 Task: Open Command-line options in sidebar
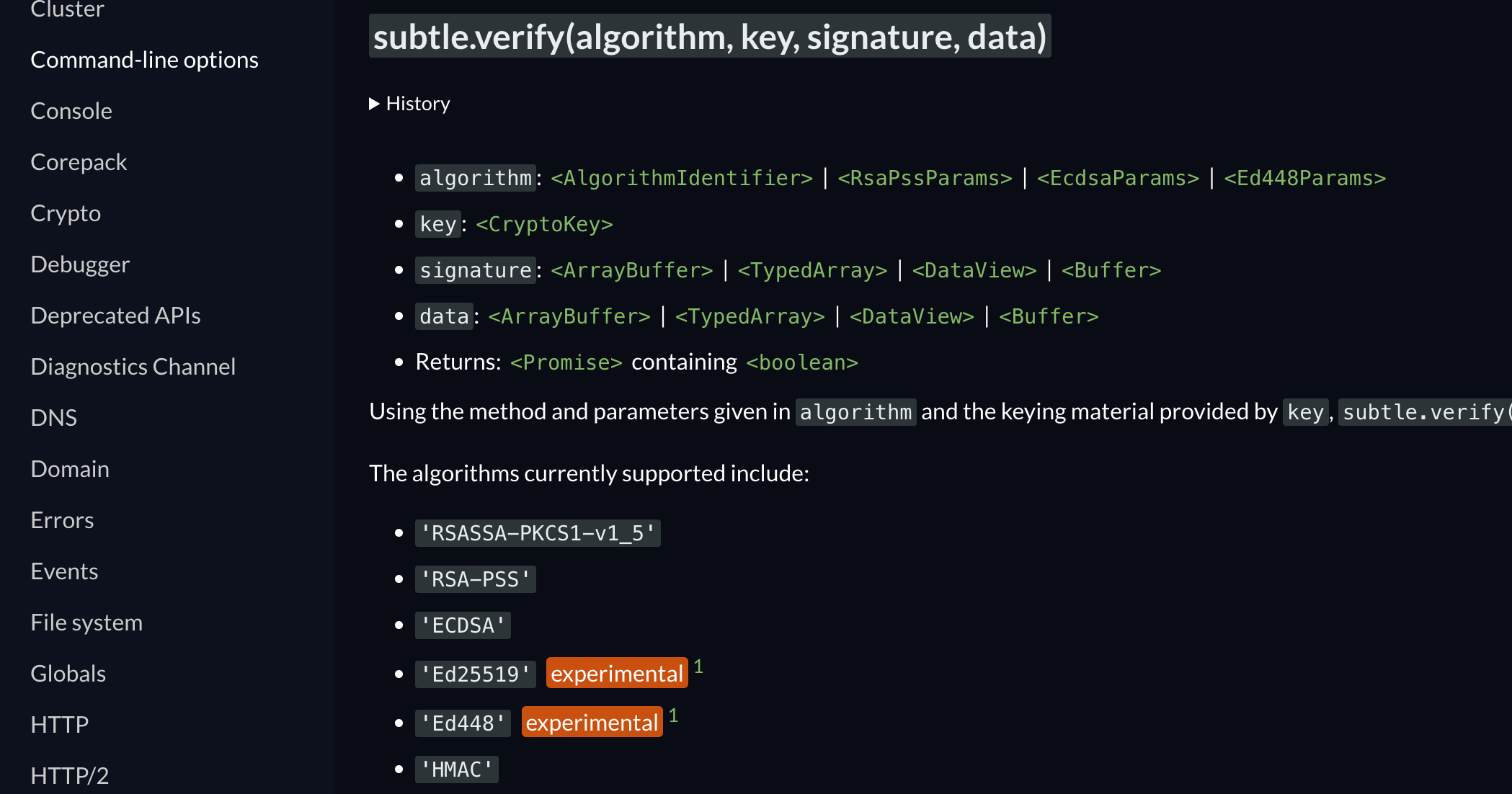coord(144,60)
